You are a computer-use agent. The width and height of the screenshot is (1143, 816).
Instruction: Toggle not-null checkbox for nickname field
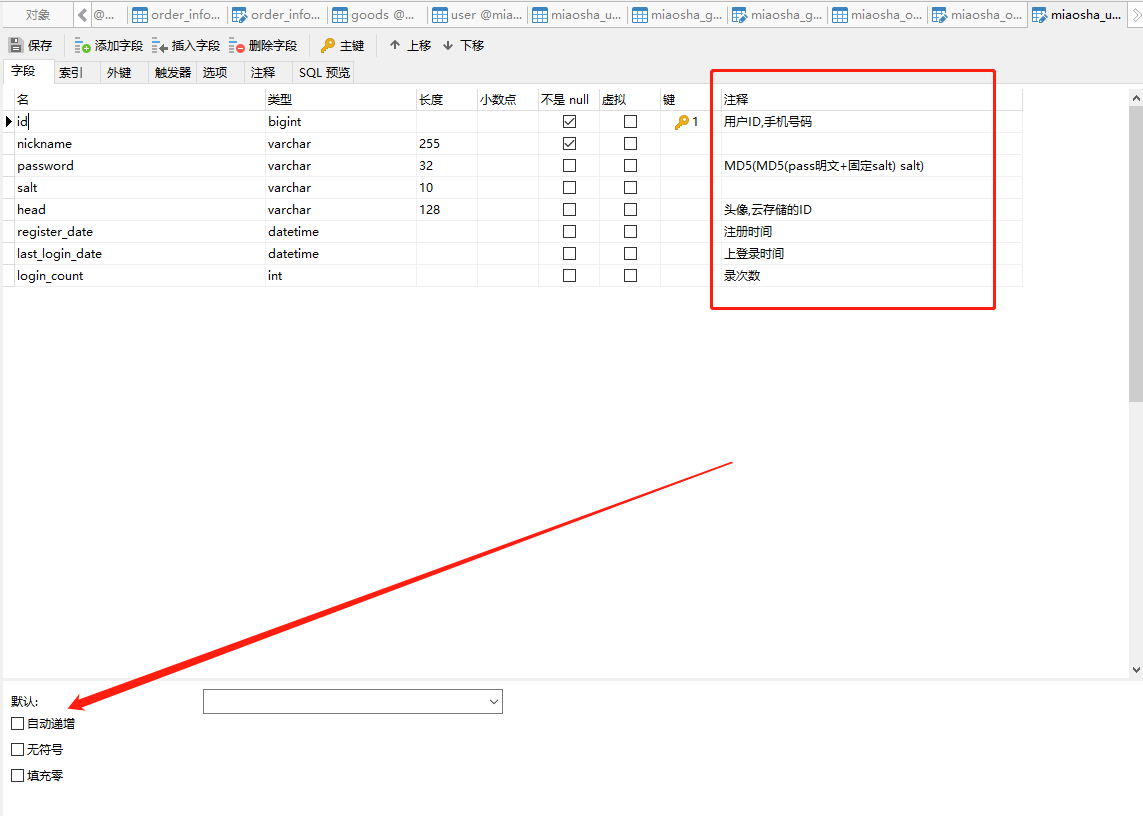569,144
